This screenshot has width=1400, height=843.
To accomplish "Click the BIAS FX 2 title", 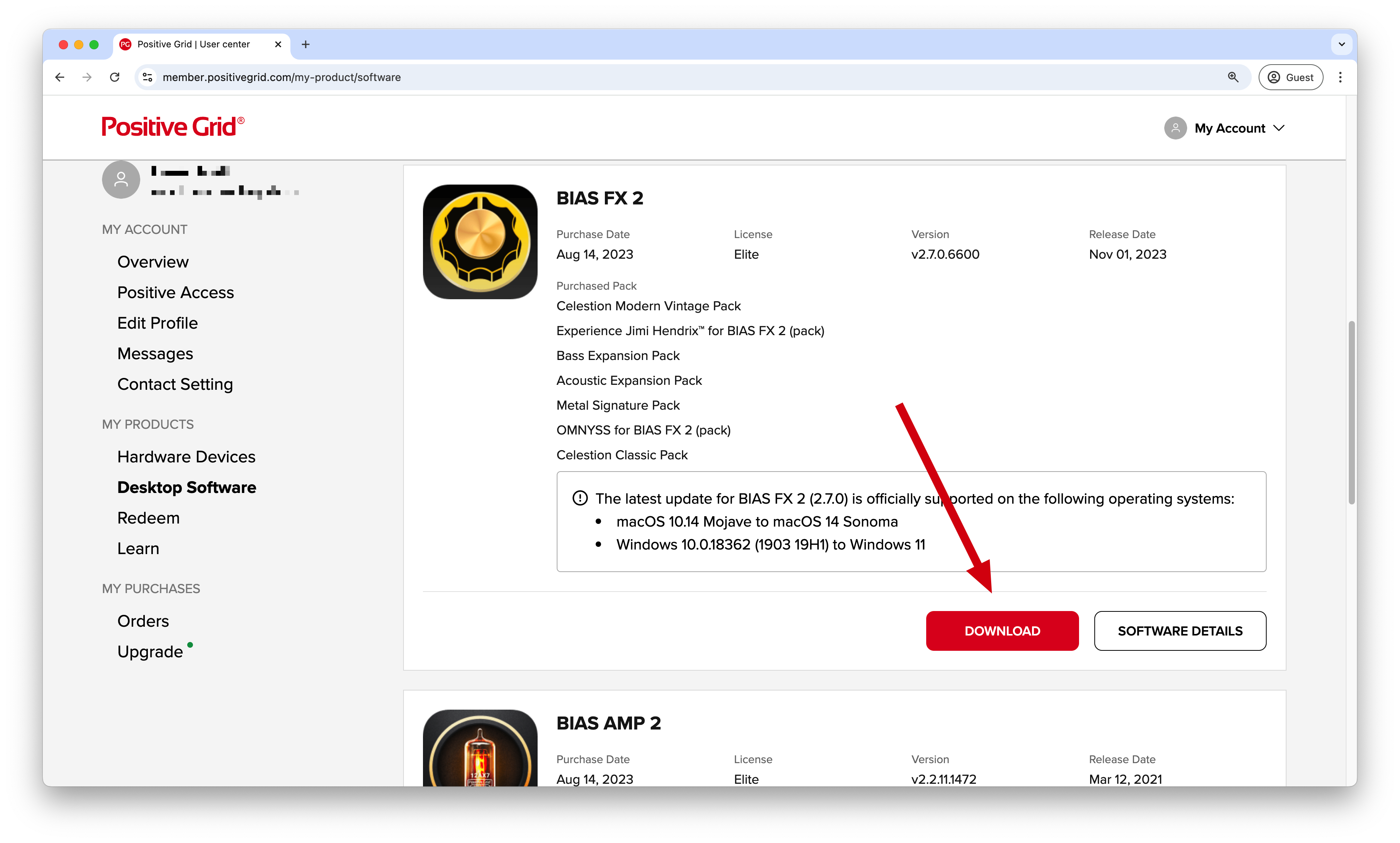I will coord(600,198).
